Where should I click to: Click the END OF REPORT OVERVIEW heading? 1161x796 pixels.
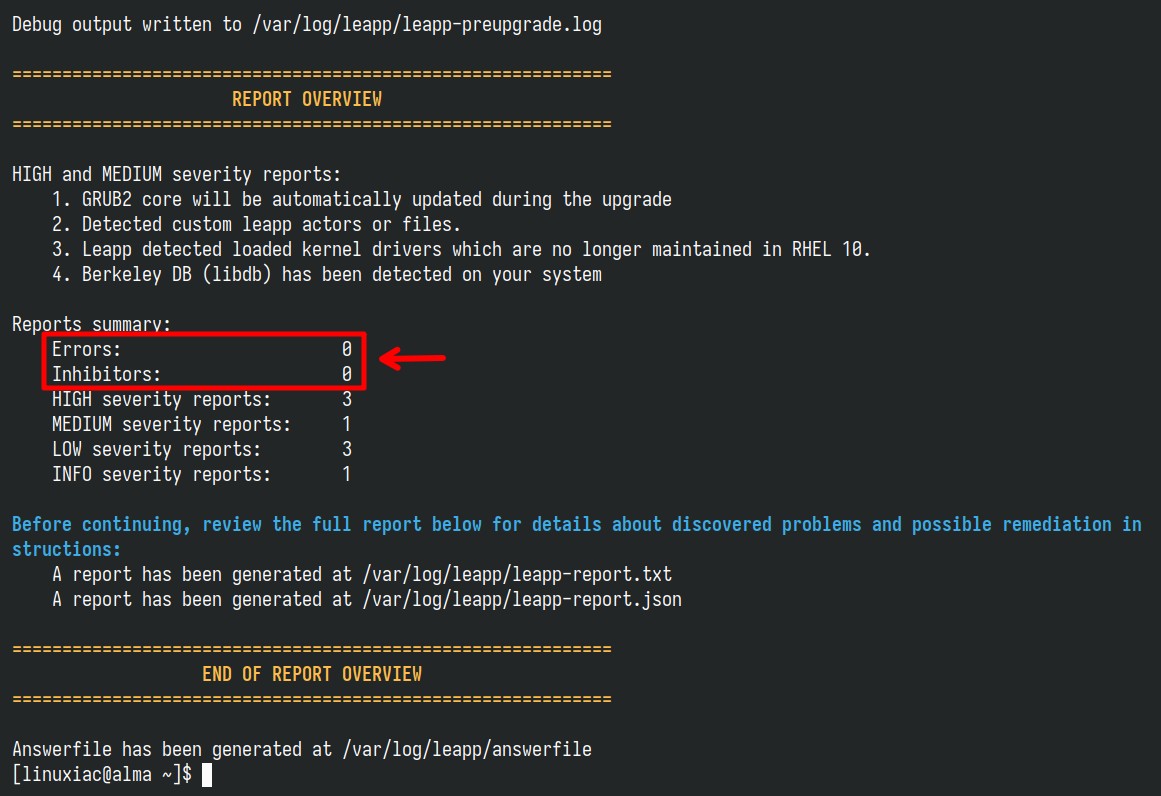click(x=312, y=674)
